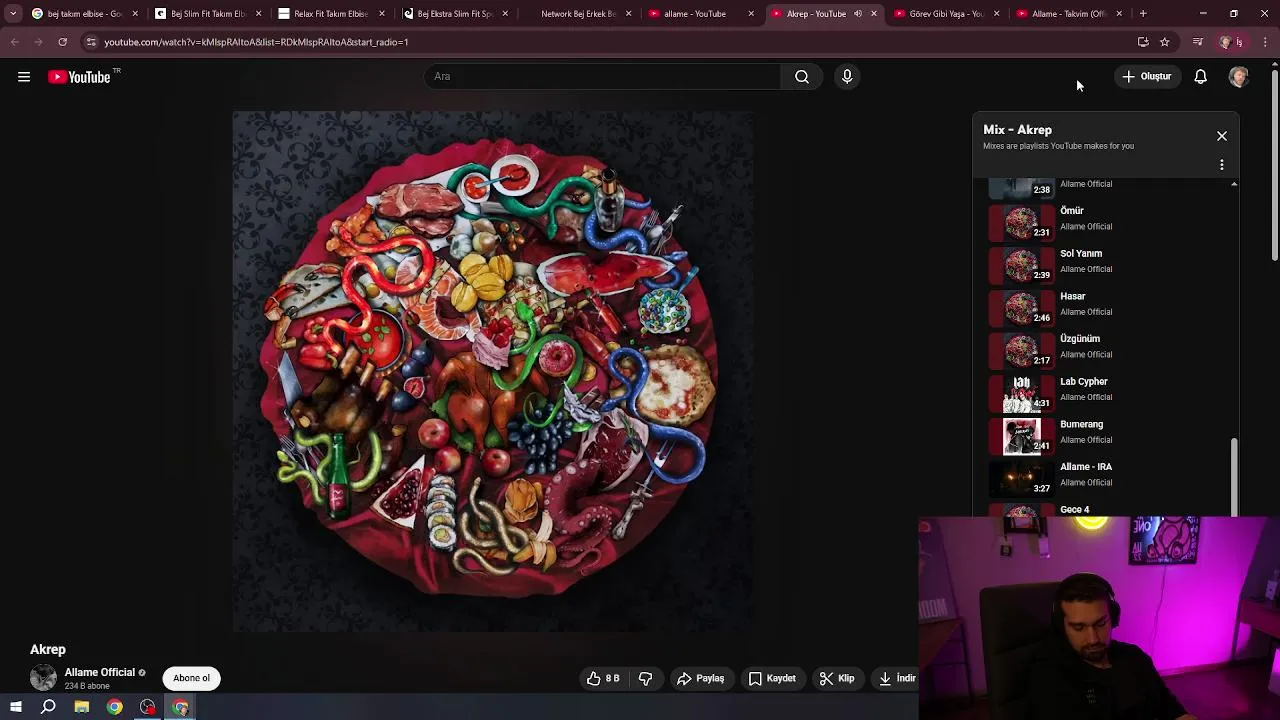Click the Akrep video title
1280x720 pixels.
pos(48,650)
